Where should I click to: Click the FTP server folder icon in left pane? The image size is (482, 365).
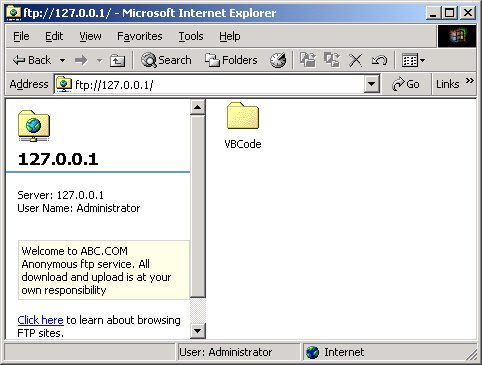[34, 126]
